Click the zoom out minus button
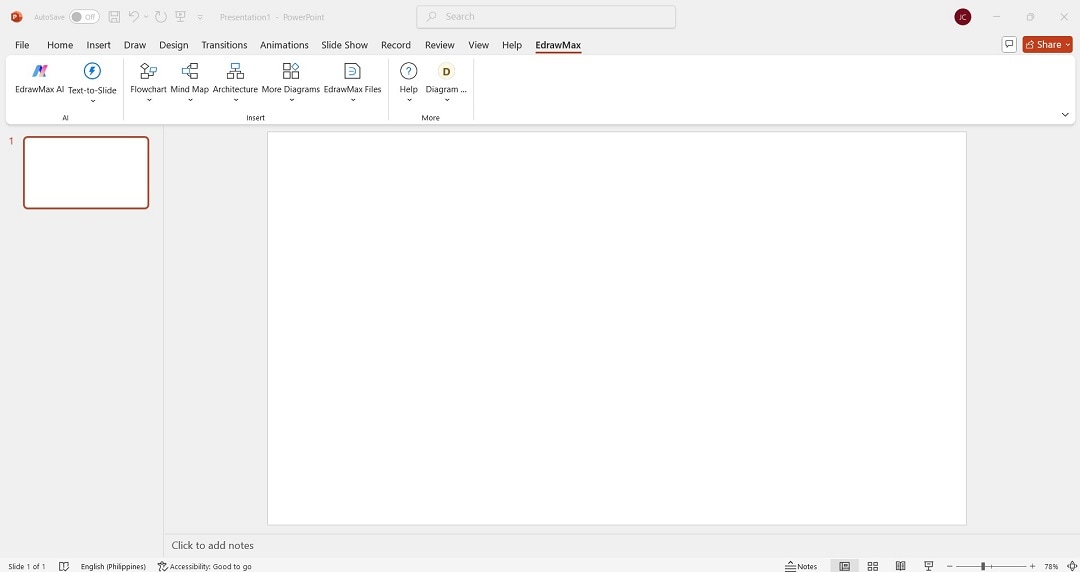The height and width of the screenshot is (572, 1080). pos(949,566)
